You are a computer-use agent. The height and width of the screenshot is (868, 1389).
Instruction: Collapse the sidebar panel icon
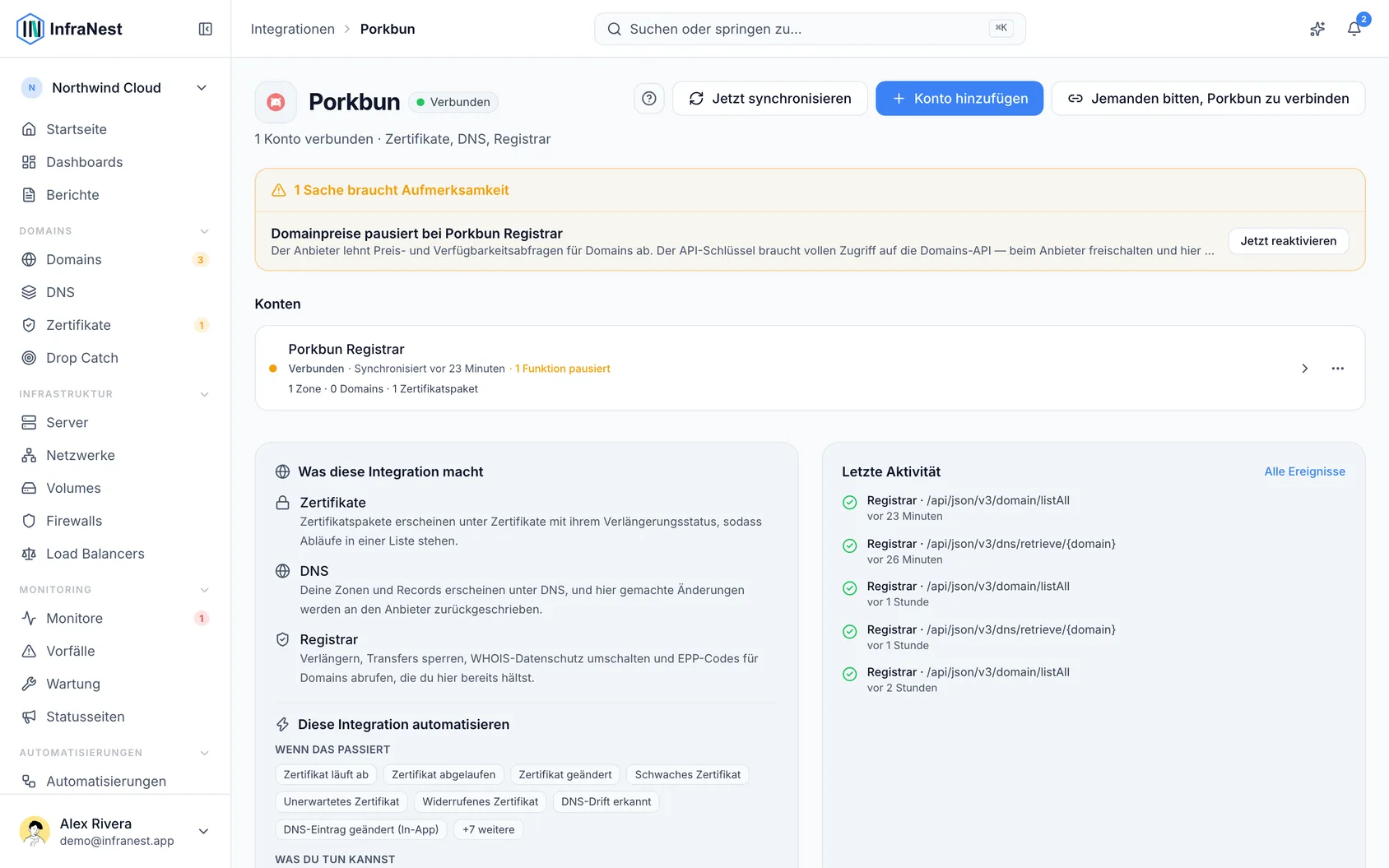[x=206, y=29]
